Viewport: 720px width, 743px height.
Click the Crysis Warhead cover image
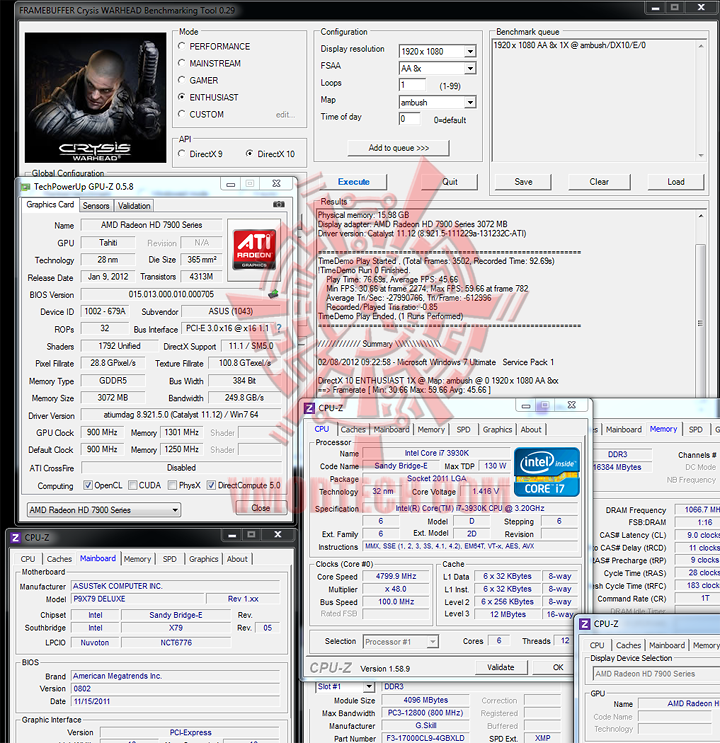pos(95,98)
